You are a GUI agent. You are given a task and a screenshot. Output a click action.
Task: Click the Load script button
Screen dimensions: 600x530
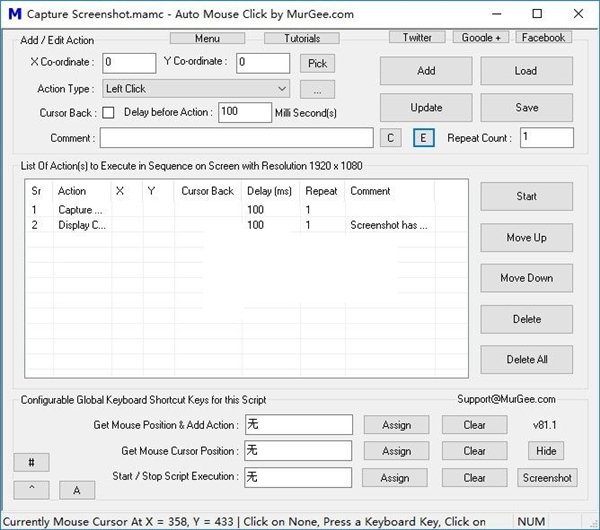tap(527, 71)
